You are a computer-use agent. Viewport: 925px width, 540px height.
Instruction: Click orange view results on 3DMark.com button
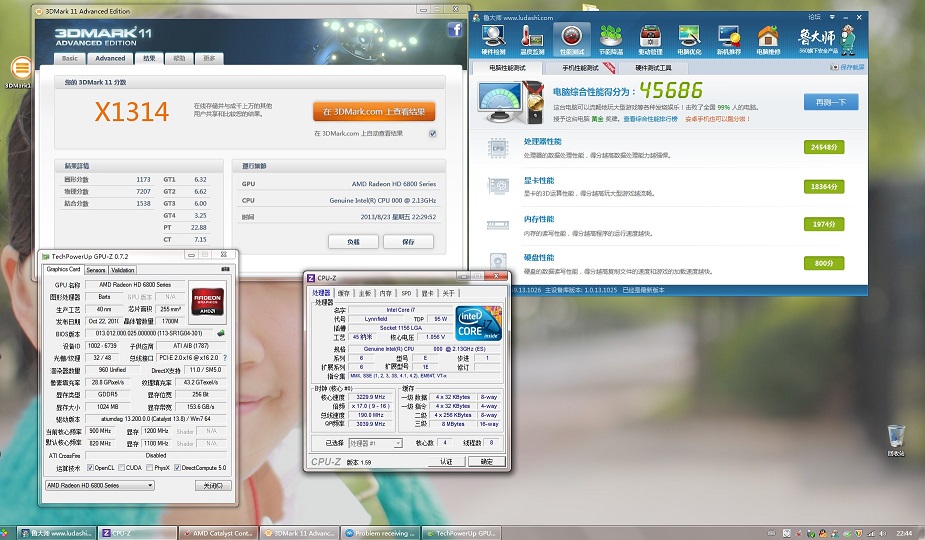(374, 112)
